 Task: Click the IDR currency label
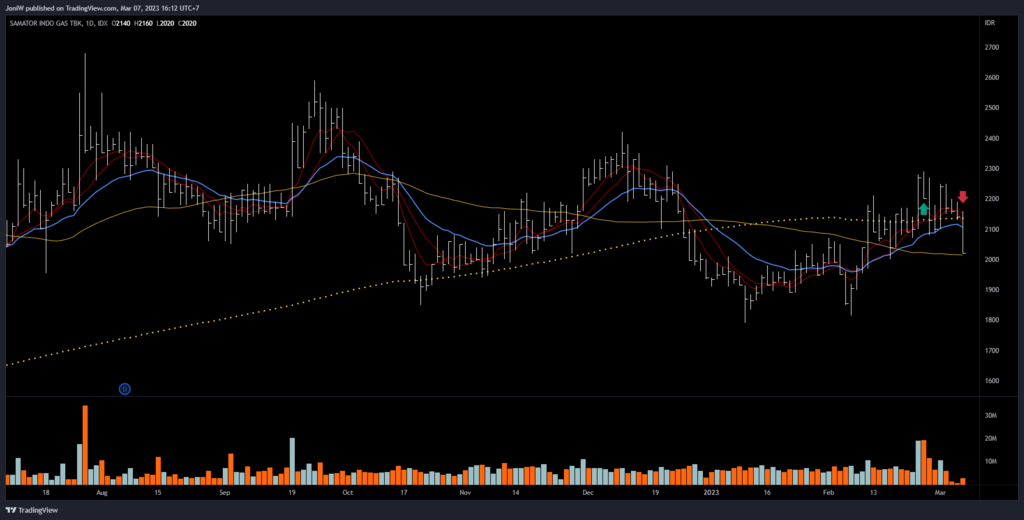pyautogui.click(x=989, y=21)
